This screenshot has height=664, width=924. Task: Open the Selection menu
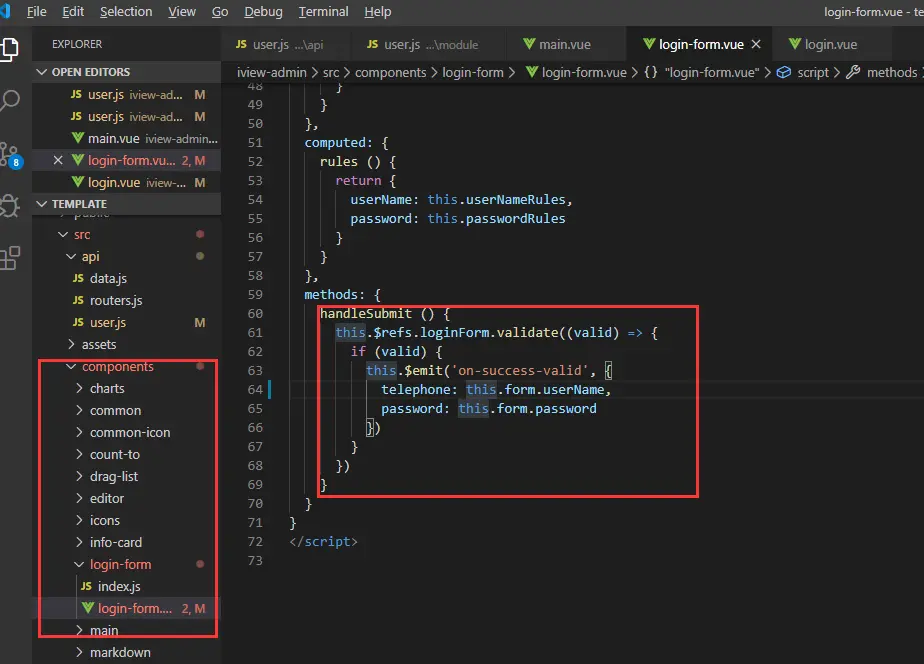(126, 12)
